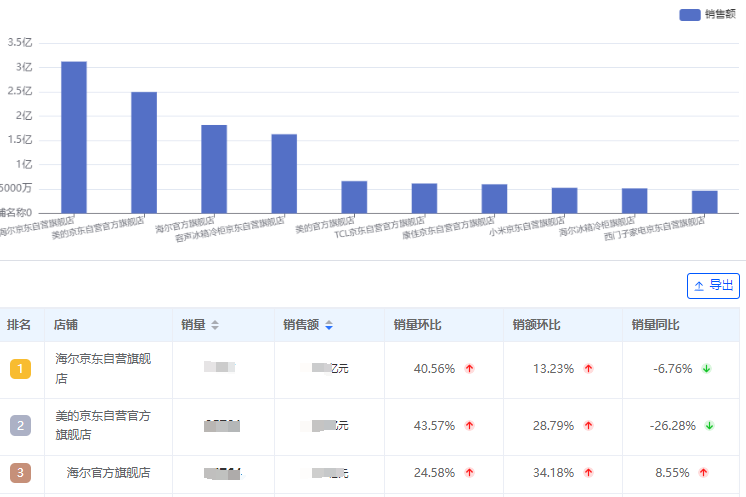The width and height of the screenshot is (746, 497).
Task: Select the 美的京东自营官方旗舰店 chart bar
Action: 144,153
